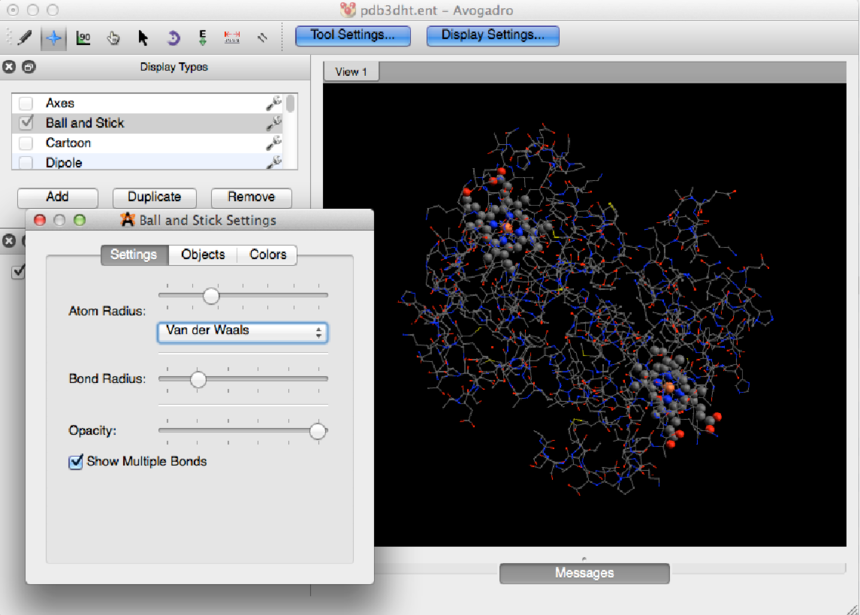860x615 pixels.
Task: Open the Van der Waals dropdown
Action: [242, 332]
